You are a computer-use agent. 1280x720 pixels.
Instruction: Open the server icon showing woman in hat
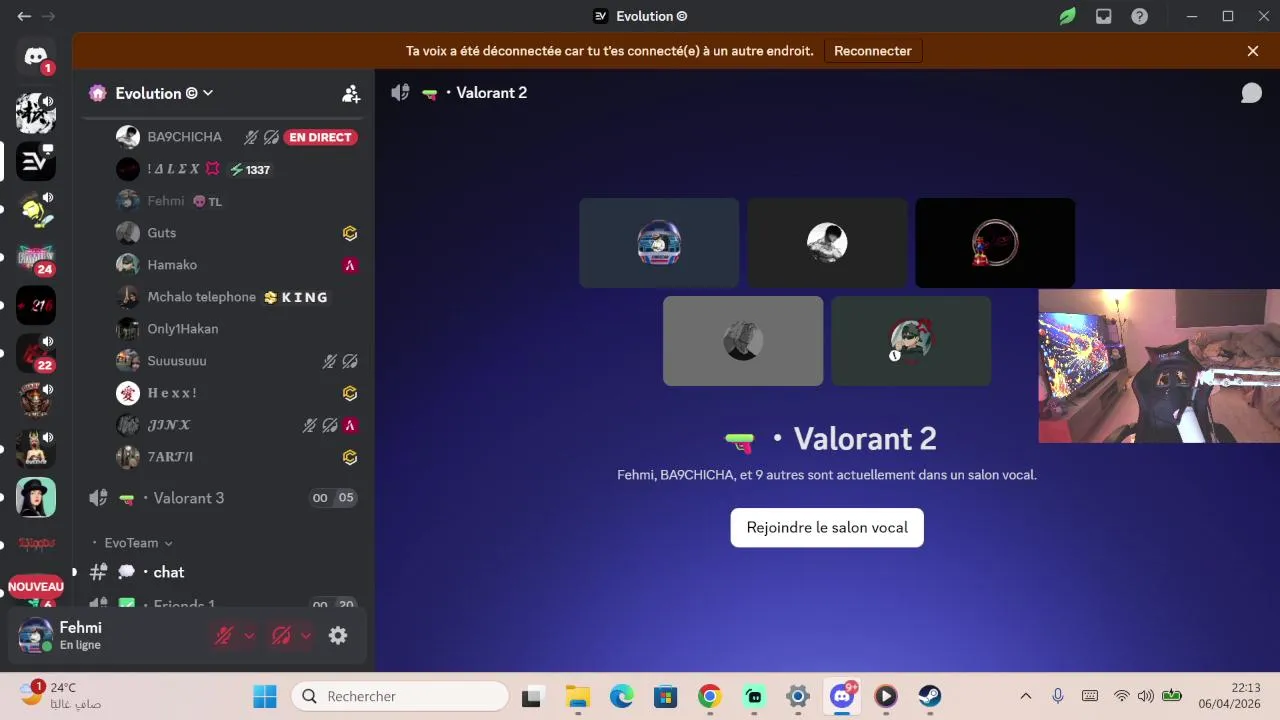point(36,497)
